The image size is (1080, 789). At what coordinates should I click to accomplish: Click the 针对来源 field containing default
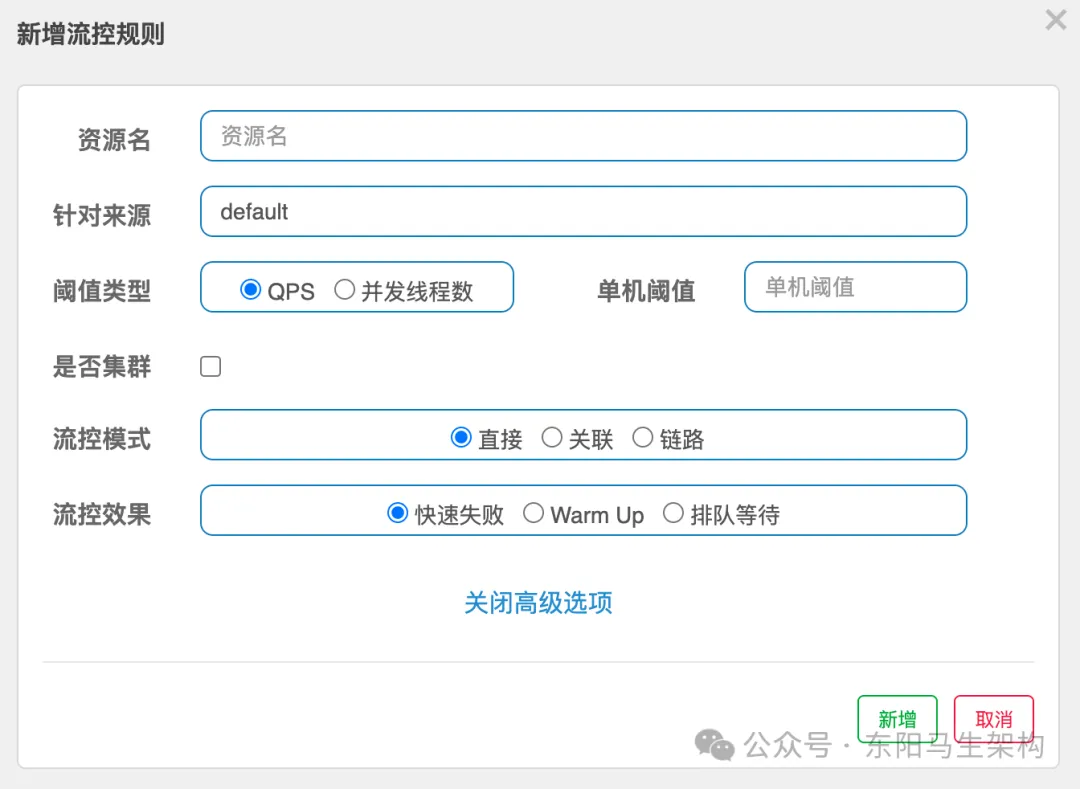tap(583, 211)
